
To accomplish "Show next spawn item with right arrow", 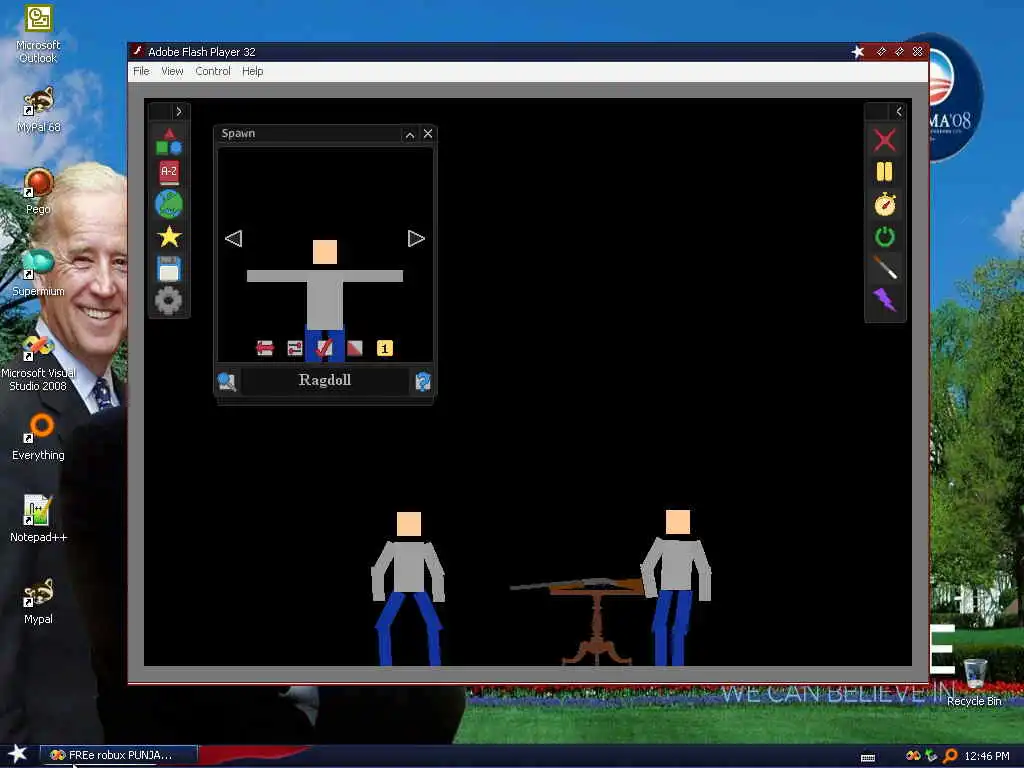I will pyautogui.click(x=416, y=238).
